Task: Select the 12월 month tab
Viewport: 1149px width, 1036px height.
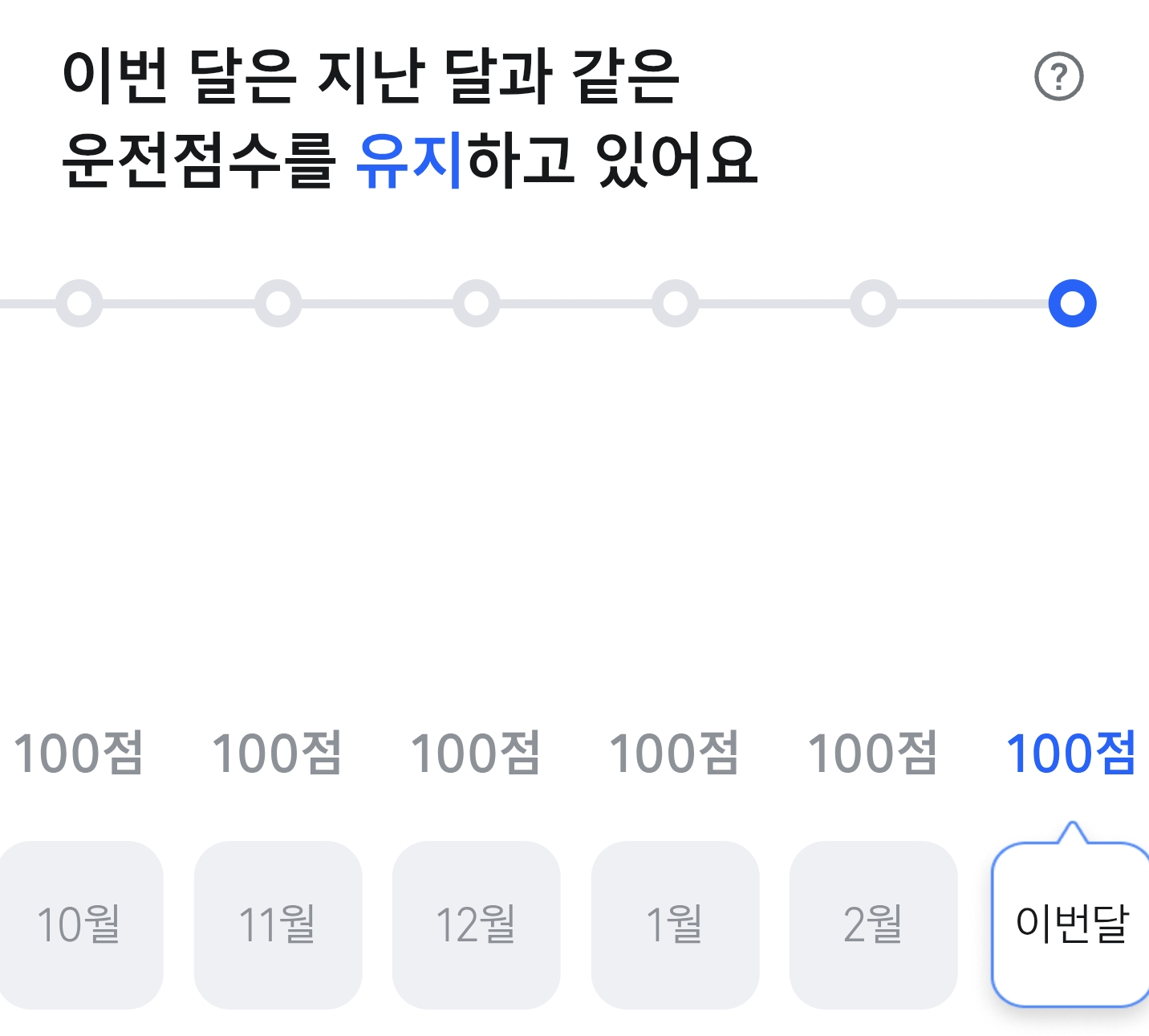Action: (476, 924)
